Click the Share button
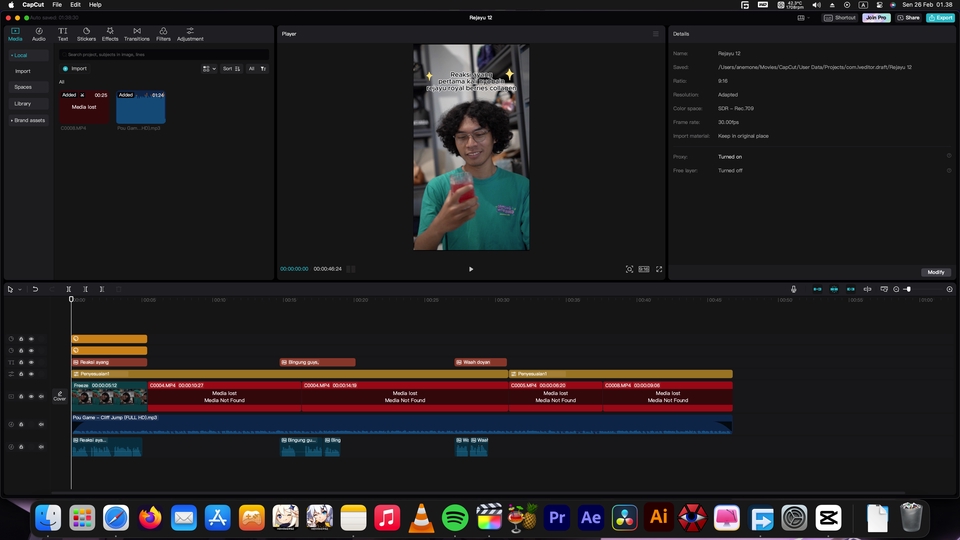 tap(909, 18)
